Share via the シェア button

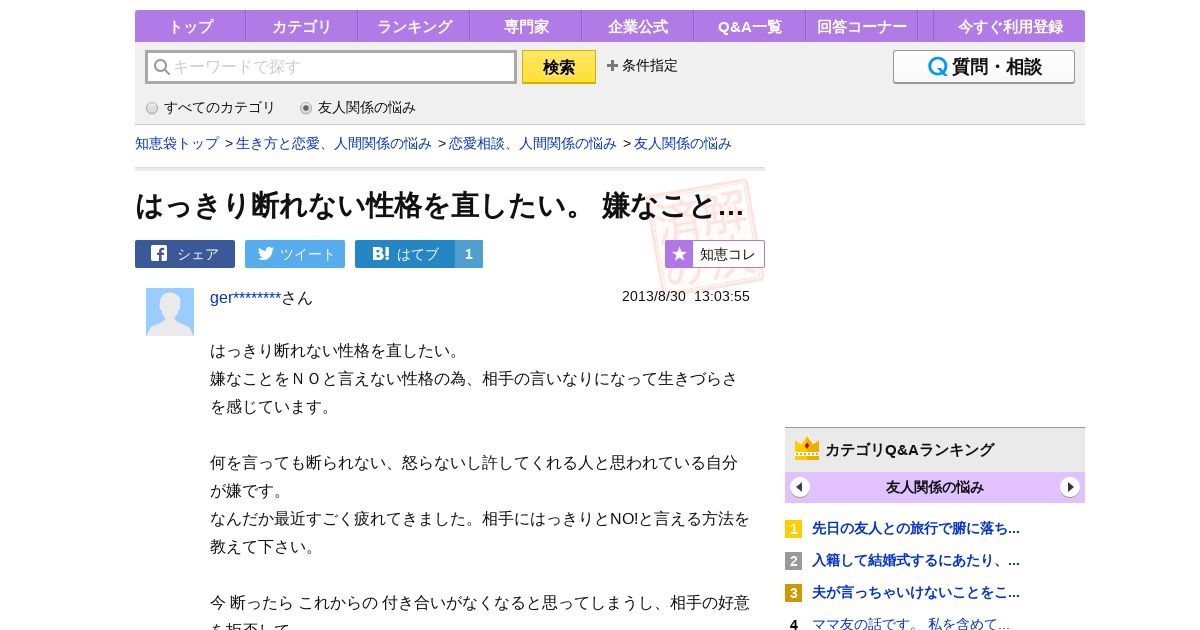pos(185,254)
